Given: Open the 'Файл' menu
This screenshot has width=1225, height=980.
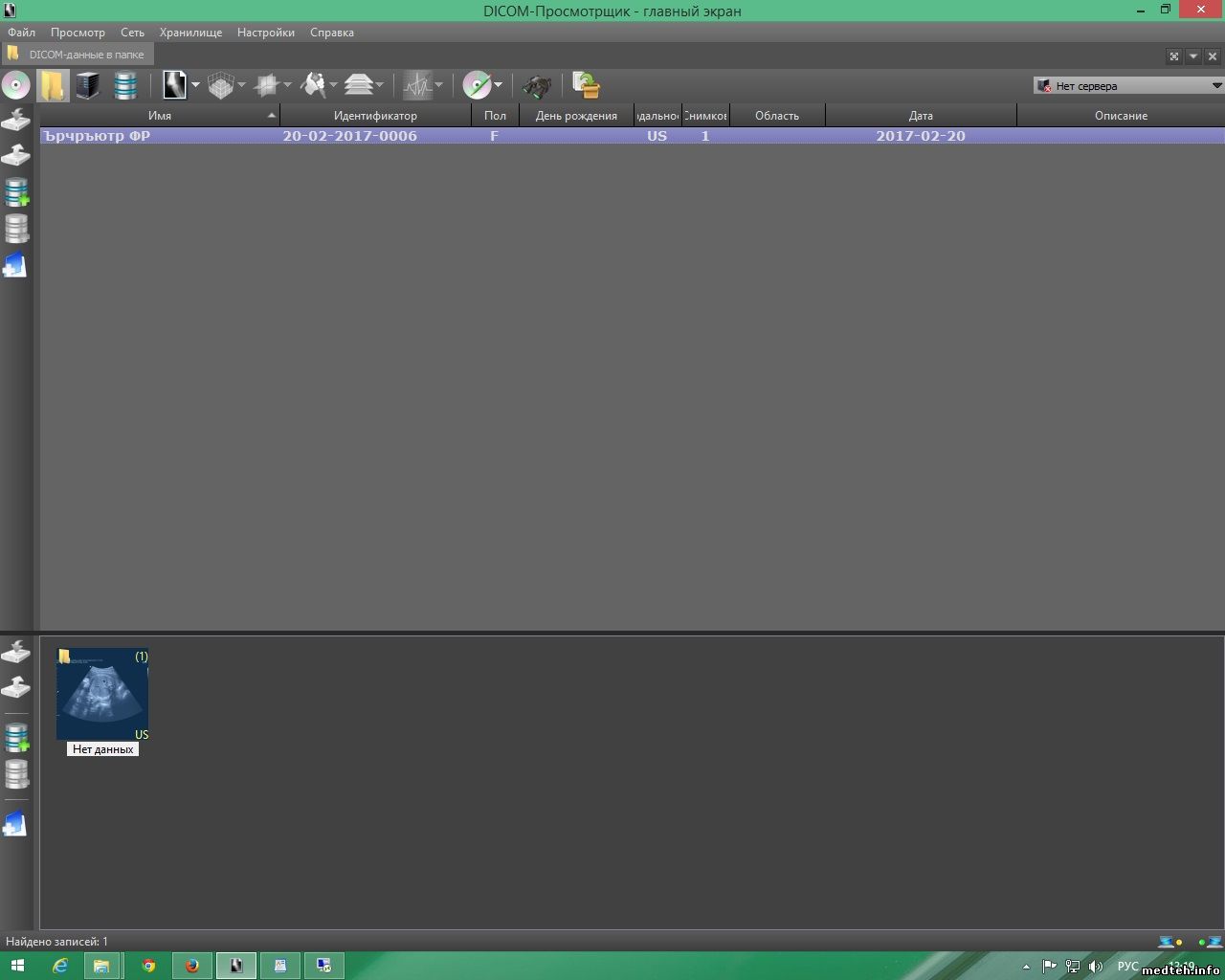Looking at the screenshot, I should pyautogui.click(x=21, y=33).
